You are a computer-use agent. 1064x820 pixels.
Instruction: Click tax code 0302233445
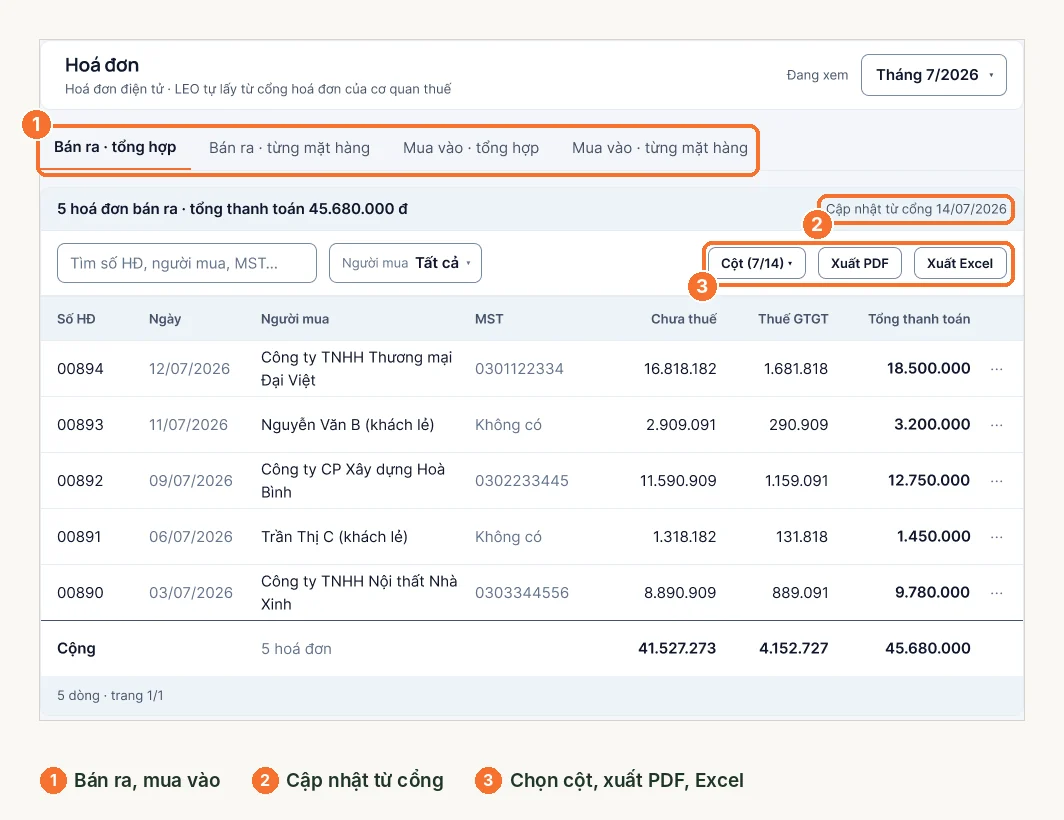click(x=522, y=481)
